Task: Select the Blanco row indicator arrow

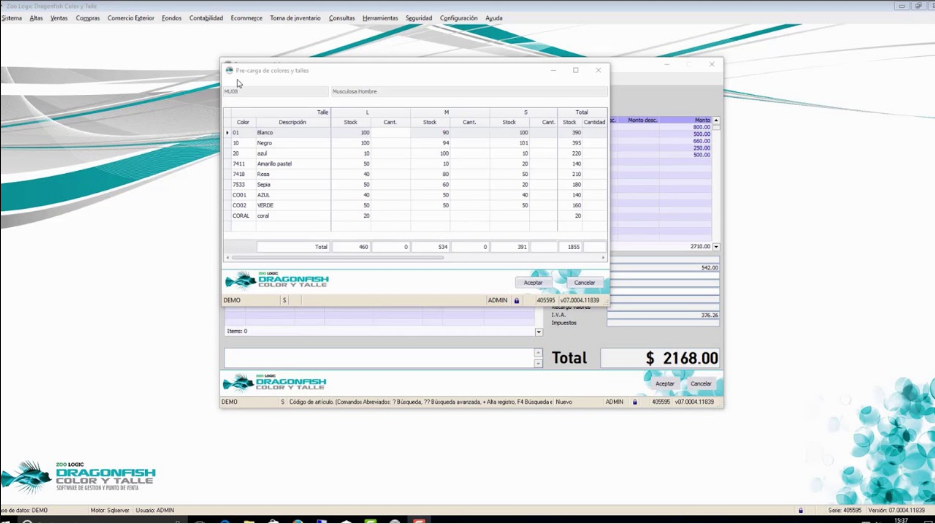Action: [x=227, y=133]
